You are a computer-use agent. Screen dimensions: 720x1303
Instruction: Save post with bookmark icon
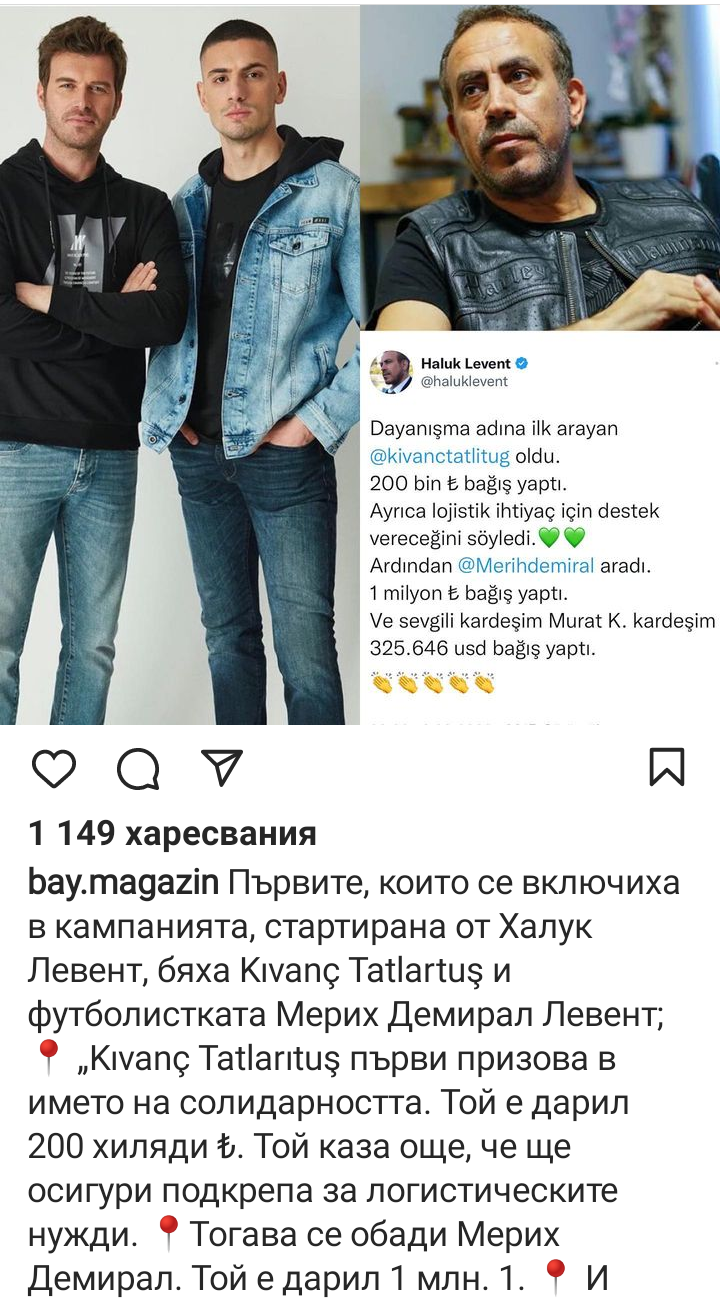click(x=666, y=767)
